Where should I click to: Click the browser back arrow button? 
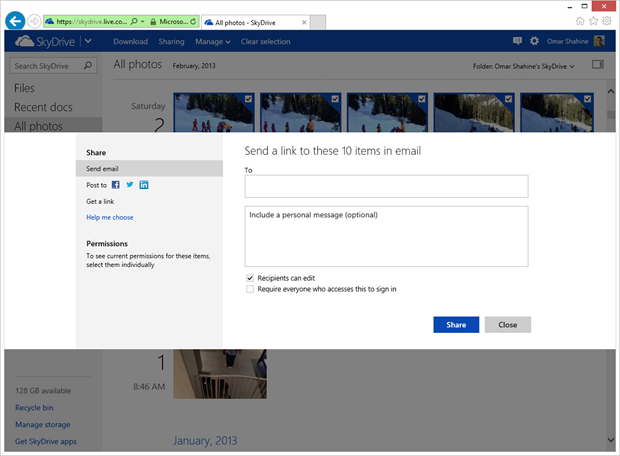point(14,20)
